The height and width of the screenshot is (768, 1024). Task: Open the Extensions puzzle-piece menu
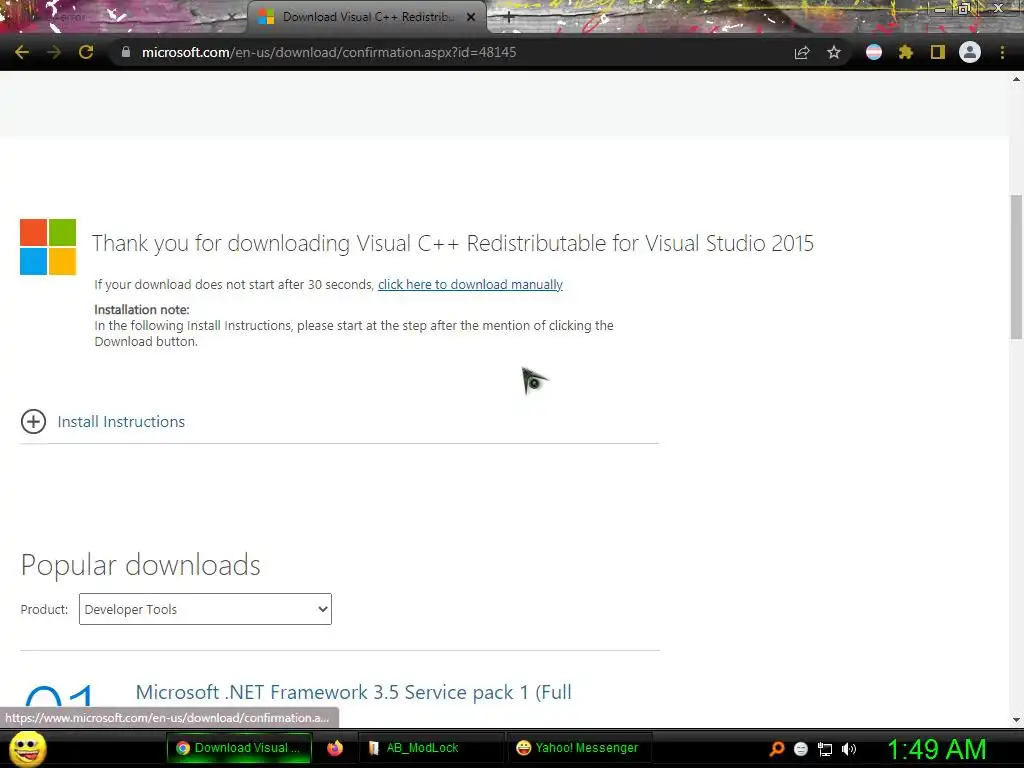pyautogui.click(x=905, y=52)
